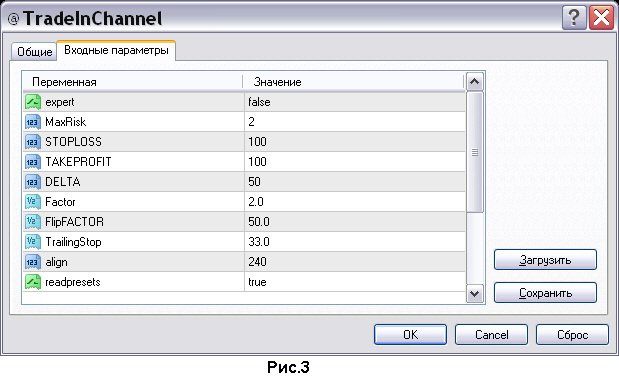Image resolution: width=619 pixels, height=379 pixels.
Task: Click the scrollbar down arrow
Action: click(475, 294)
